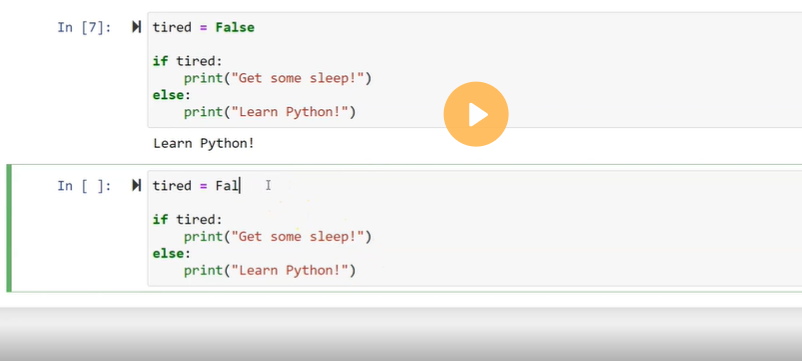Click the 'if tired:' line in cell In [7]
Screen dimensions: 802x361
pos(188,61)
